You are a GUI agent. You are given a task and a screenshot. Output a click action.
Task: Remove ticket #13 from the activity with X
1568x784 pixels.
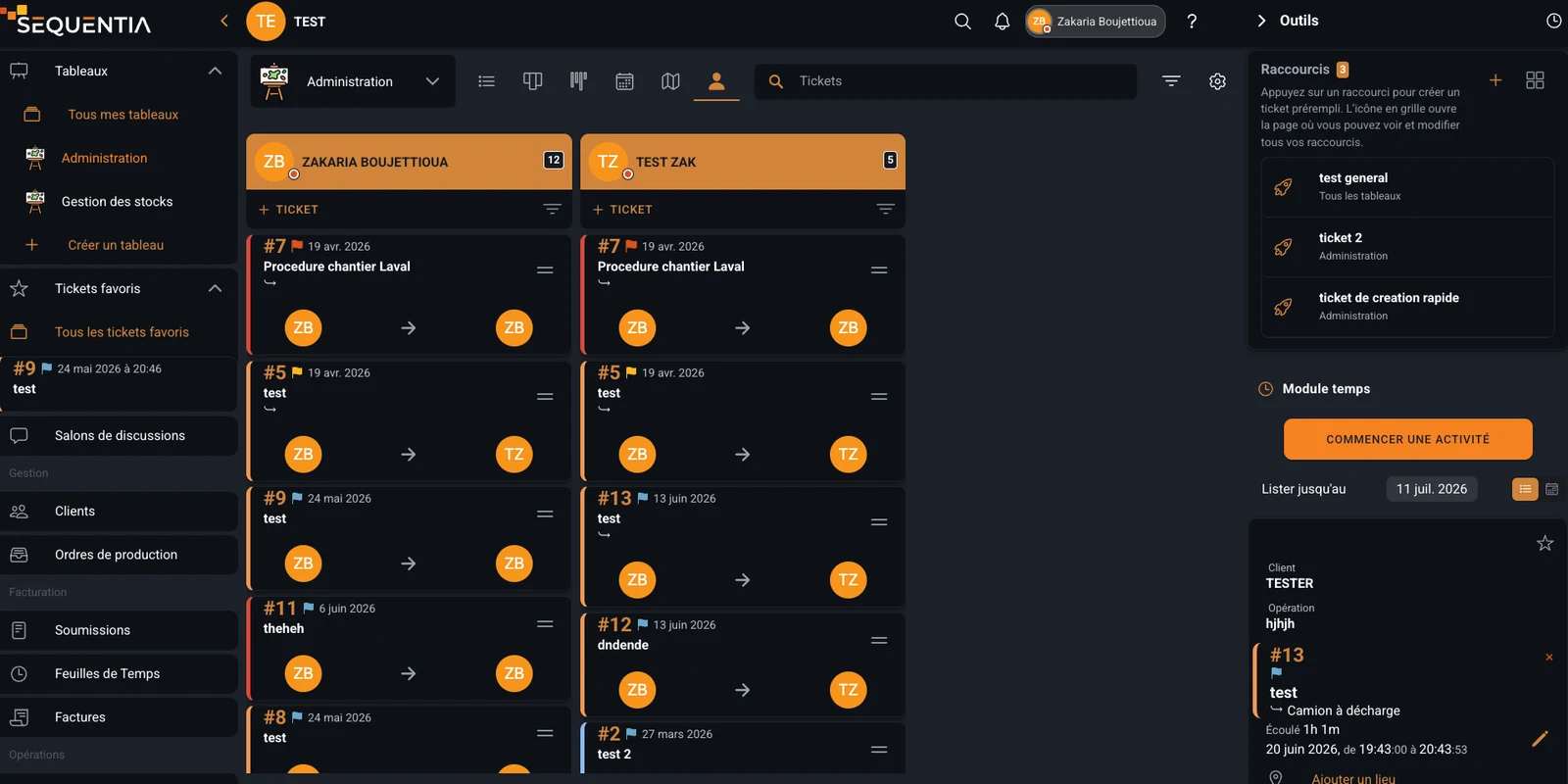pos(1549,657)
